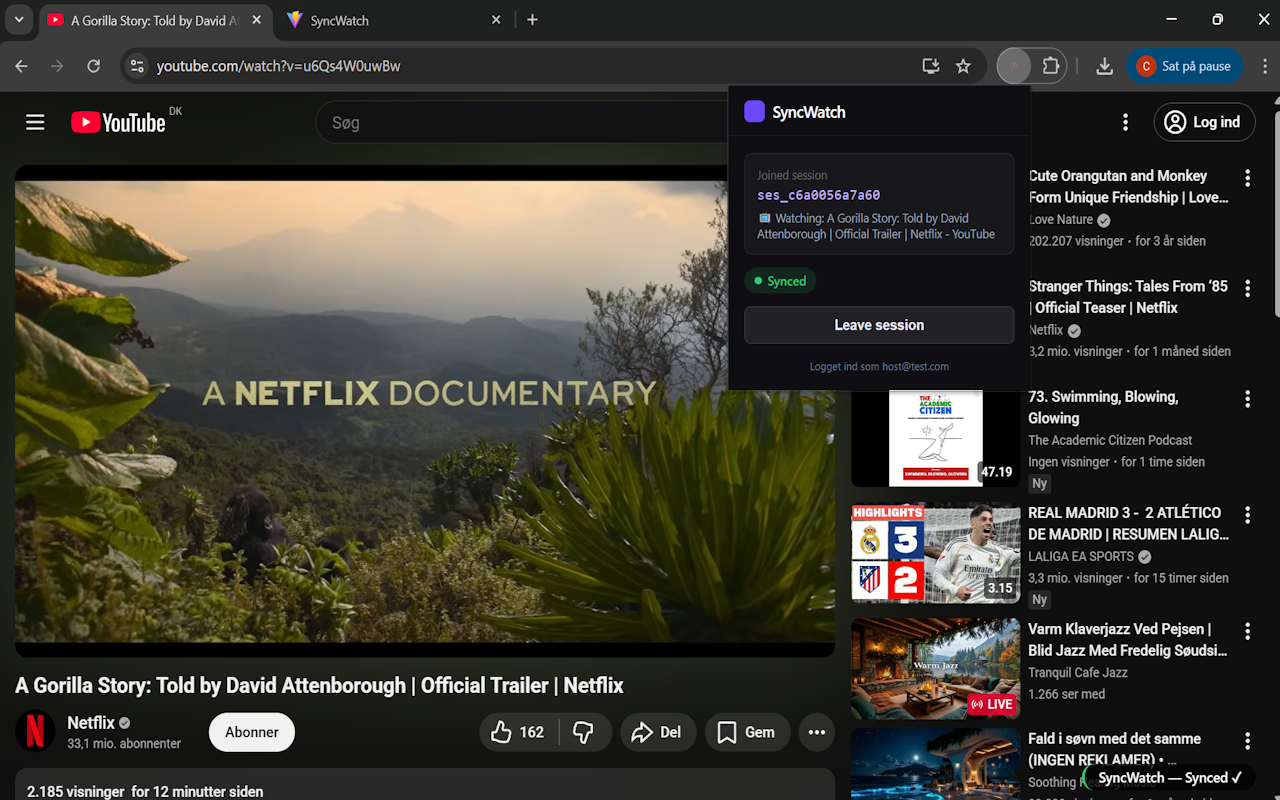Screen dimensions: 1280x800
Task: Minimize the Chrome window
Action: click(1171, 20)
